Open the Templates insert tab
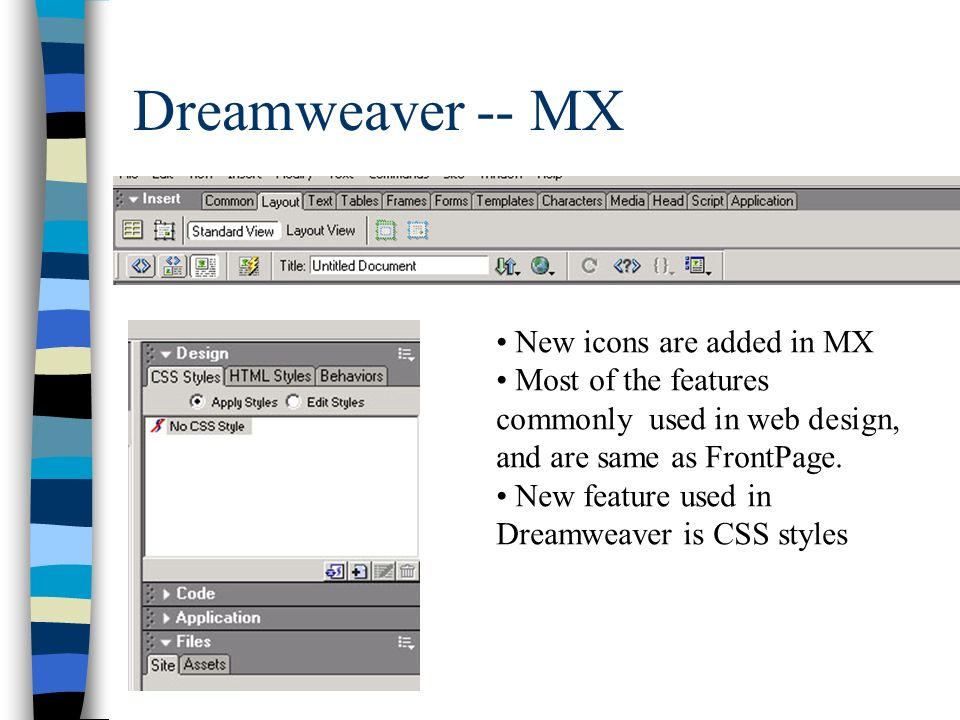The height and width of the screenshot is (720, 960). point(505,201)
